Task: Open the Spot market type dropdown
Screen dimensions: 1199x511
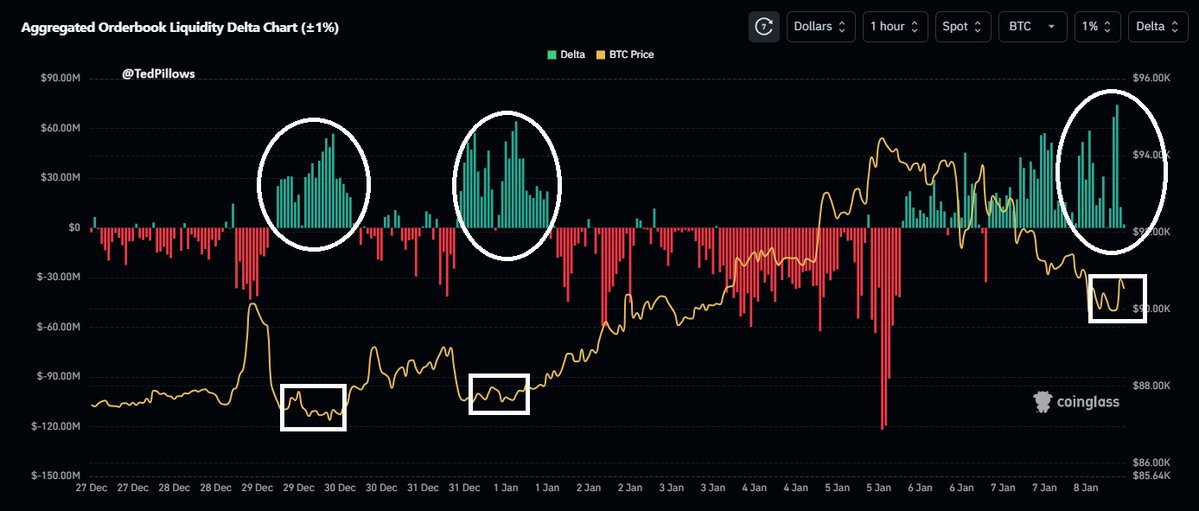Action: point(963,26)
